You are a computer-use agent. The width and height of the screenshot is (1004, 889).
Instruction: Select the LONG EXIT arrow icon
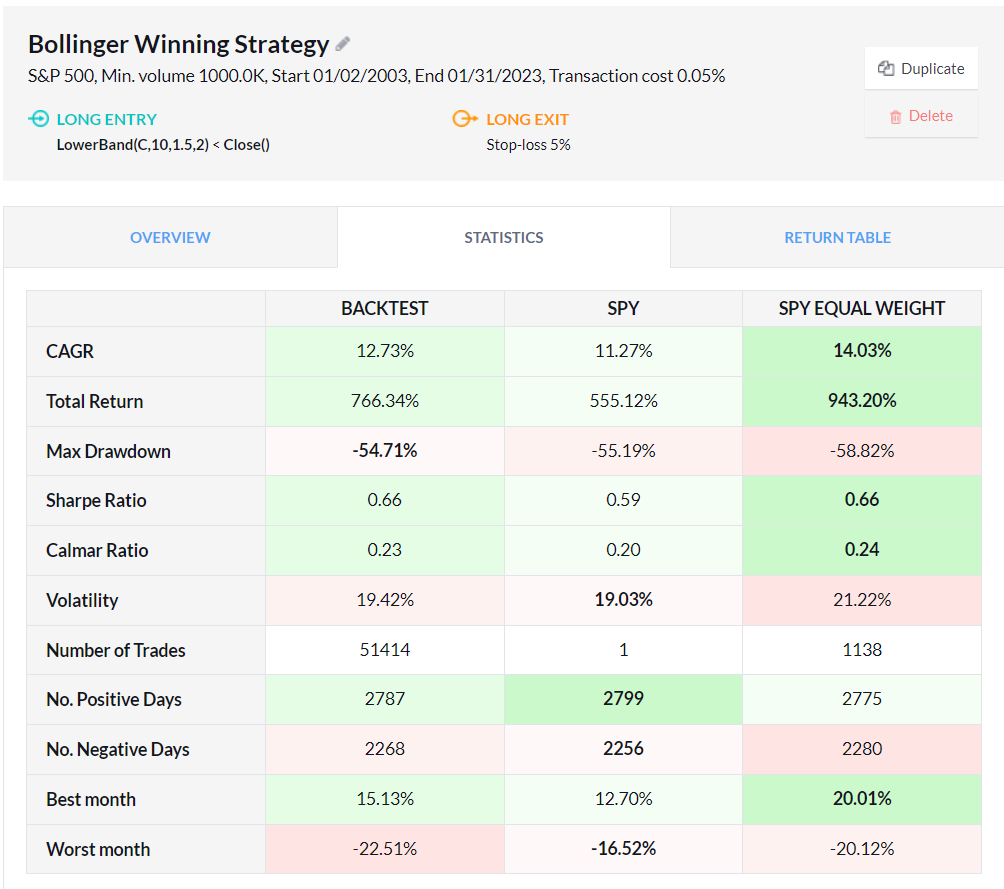[x=465, y=118]
